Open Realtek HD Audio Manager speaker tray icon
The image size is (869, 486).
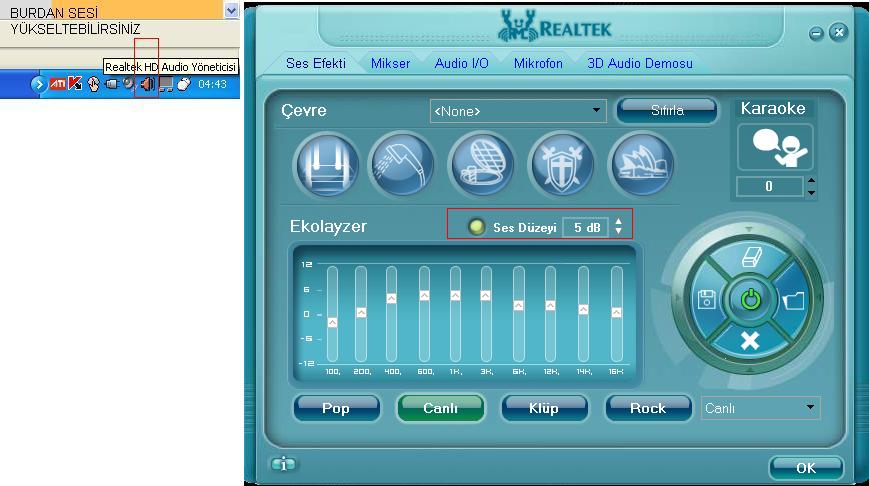point(146,84)
